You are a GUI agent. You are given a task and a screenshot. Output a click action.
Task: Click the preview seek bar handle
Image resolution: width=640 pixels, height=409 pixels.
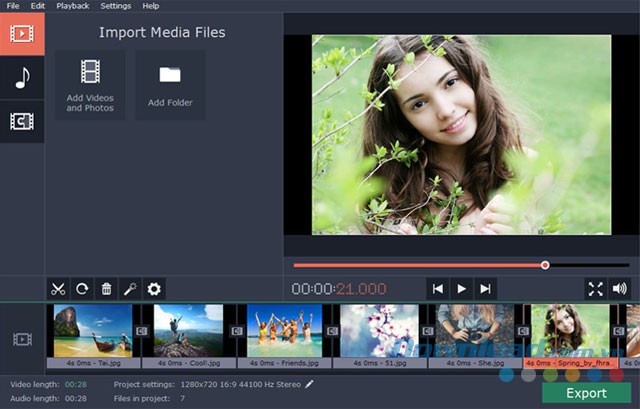(x=545, y=265)
